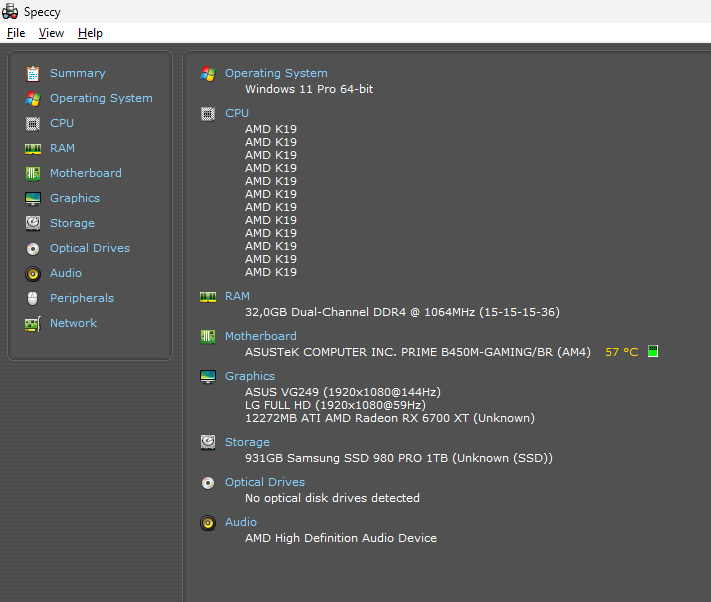Screen dimensions: 711x602
Task: Click the RAM stick icon in sidebar
Action: [33, 149]
